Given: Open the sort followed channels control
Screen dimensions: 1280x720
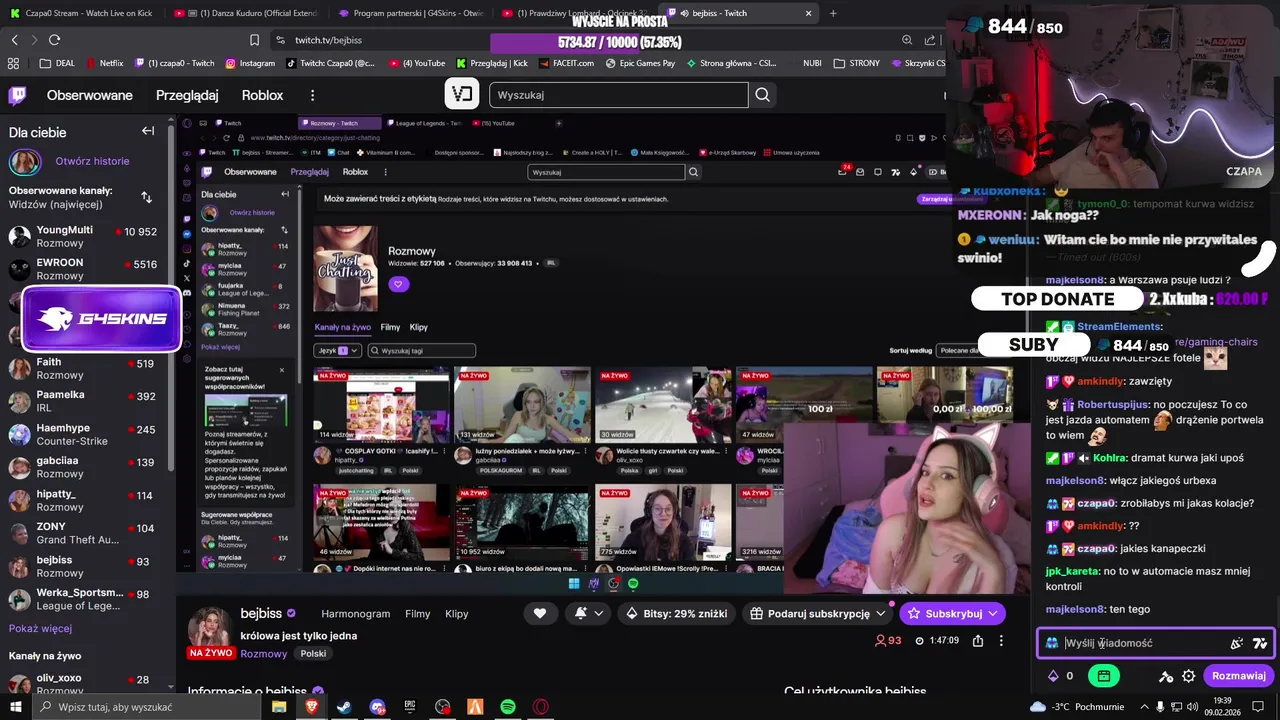Looking at the screenshot, I should (147, 197).
